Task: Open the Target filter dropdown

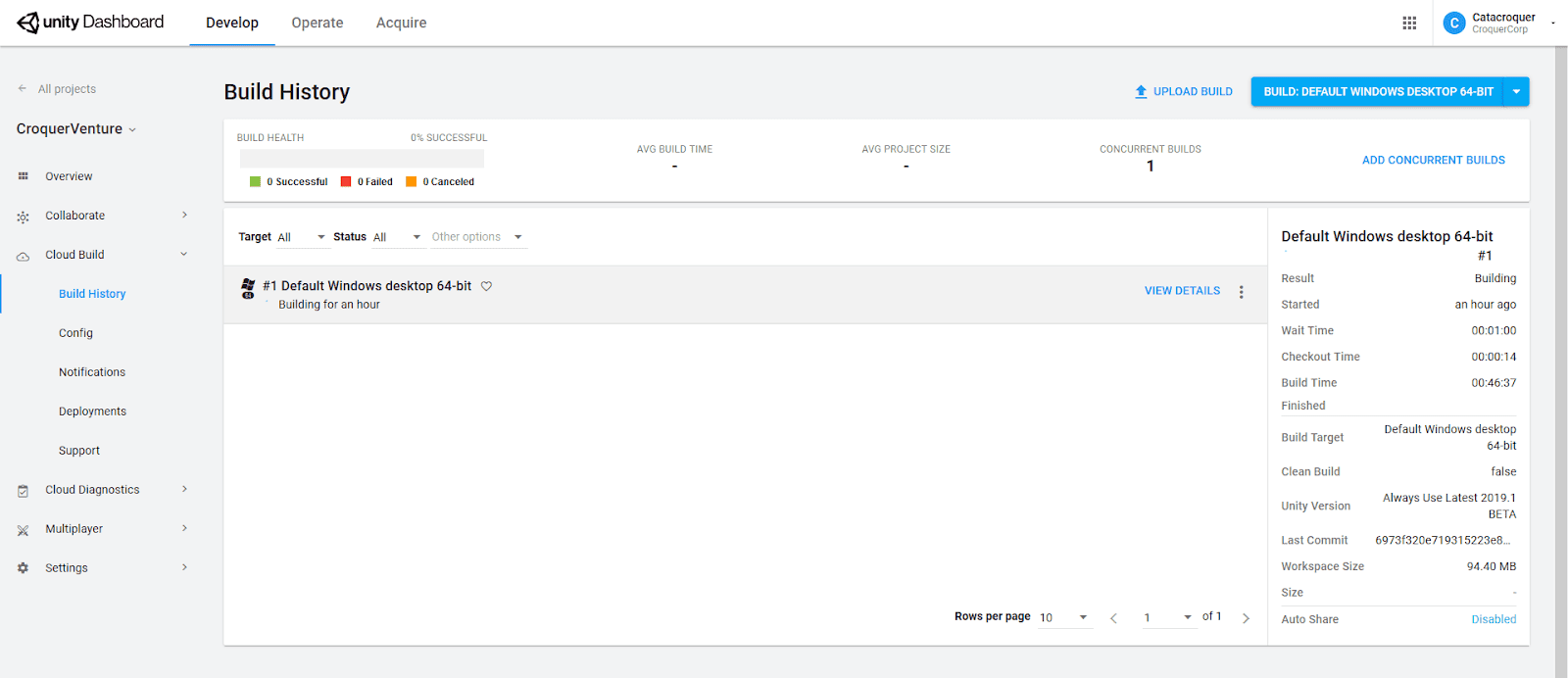Action: point(301,237)
